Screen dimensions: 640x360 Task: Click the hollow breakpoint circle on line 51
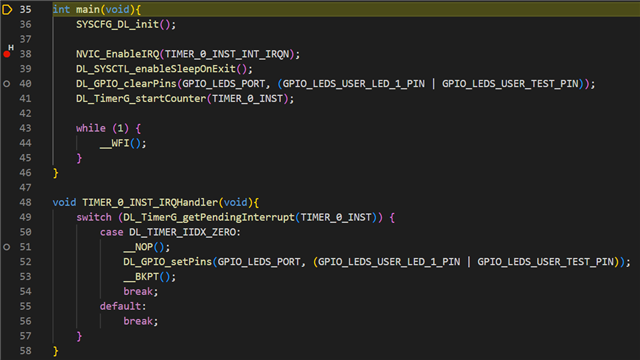click(x=7, y=247)
